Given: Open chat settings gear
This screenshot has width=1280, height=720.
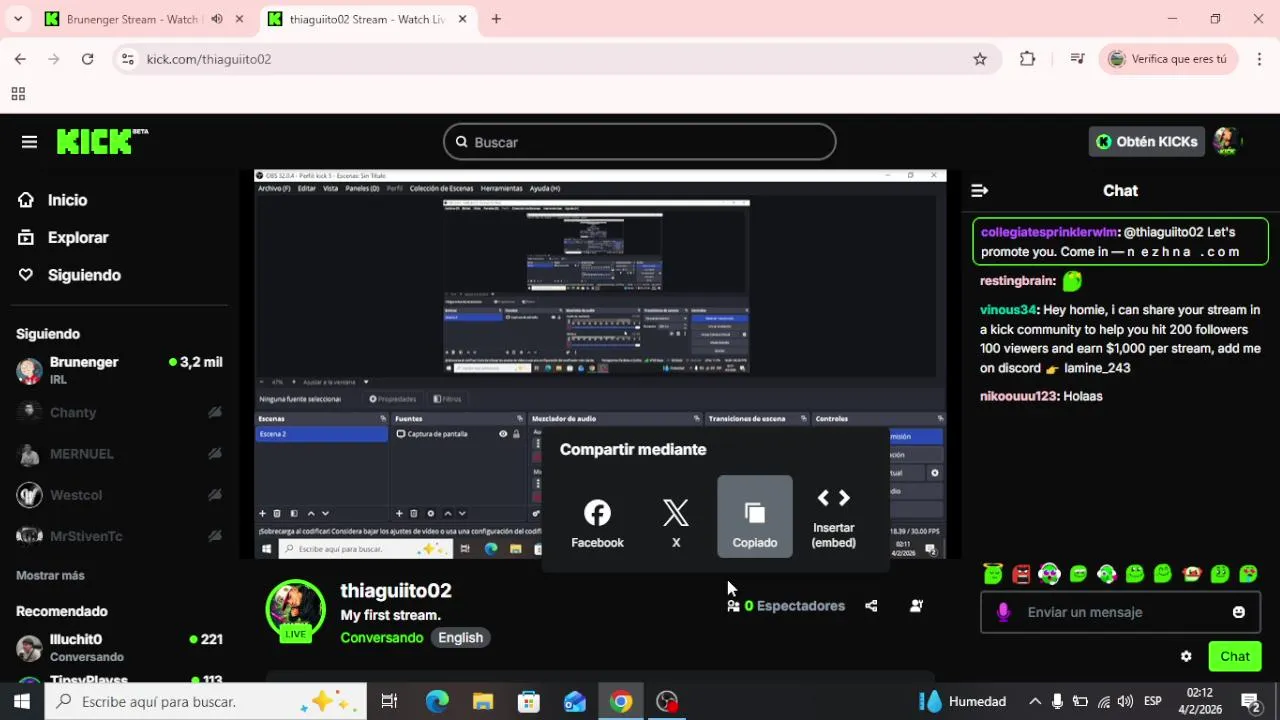Looking at the screenshot, I should pos(1186,657).
